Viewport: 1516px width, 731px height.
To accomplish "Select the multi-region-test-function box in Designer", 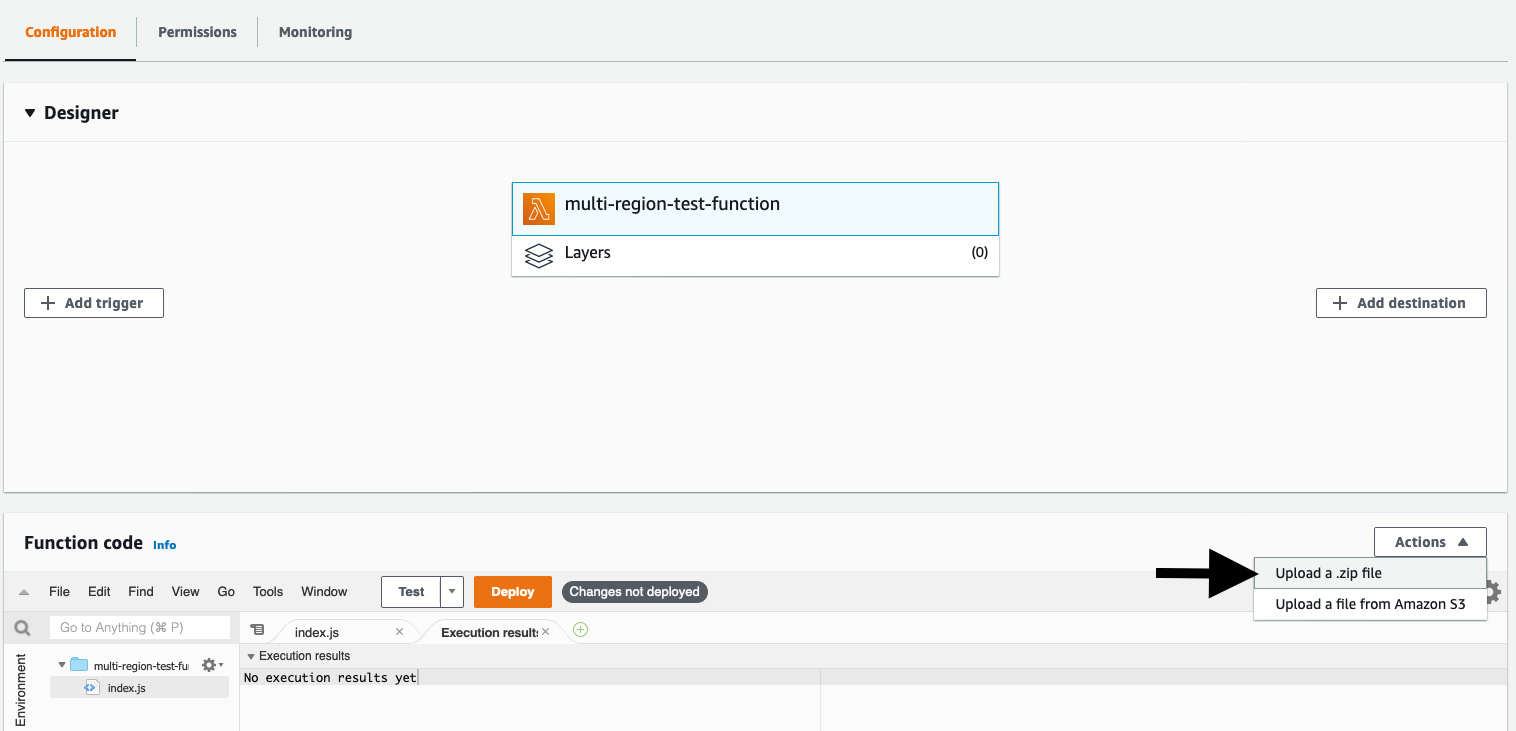I will 755,209.
